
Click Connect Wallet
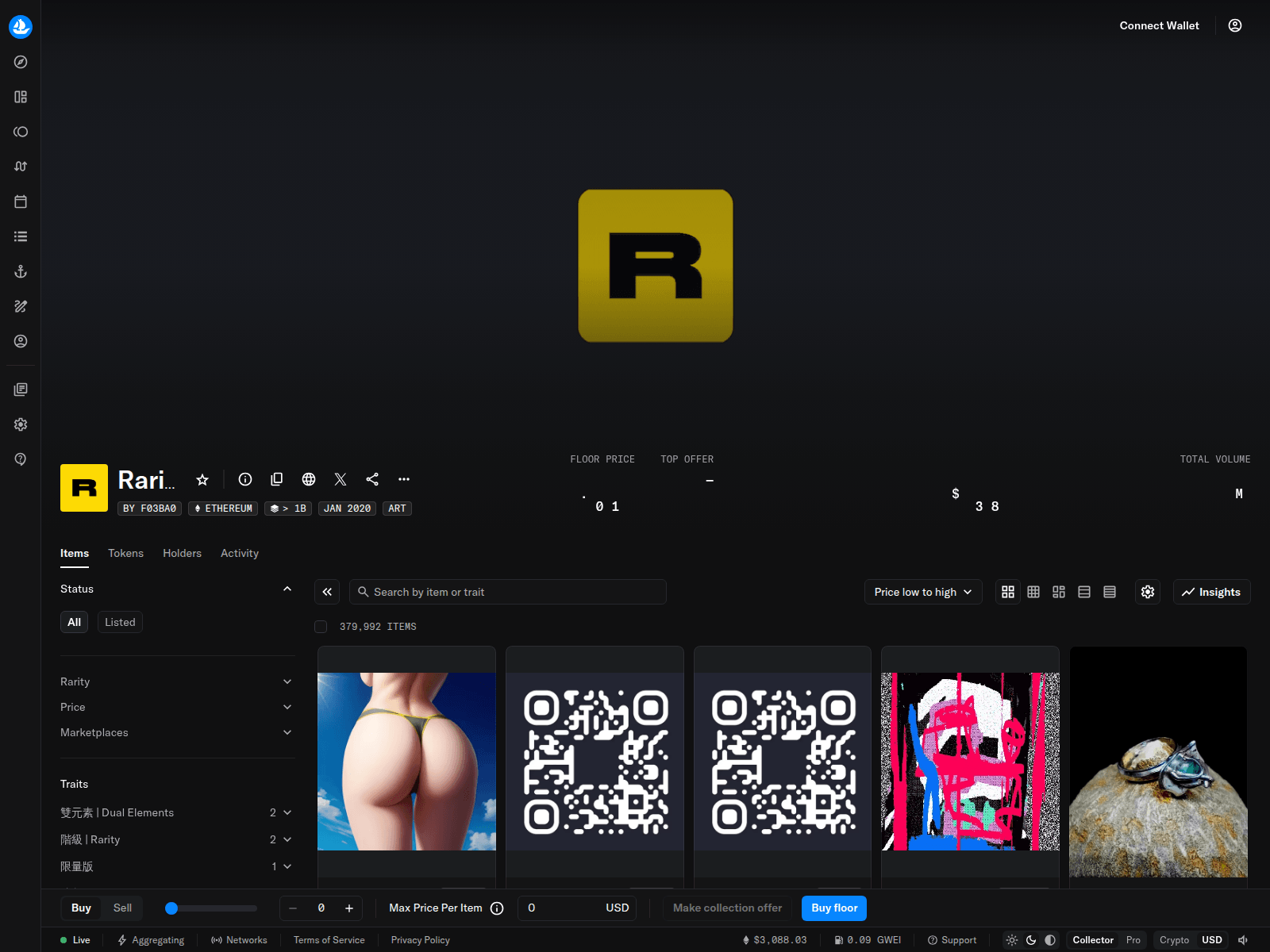click(x=1159, y=25)
